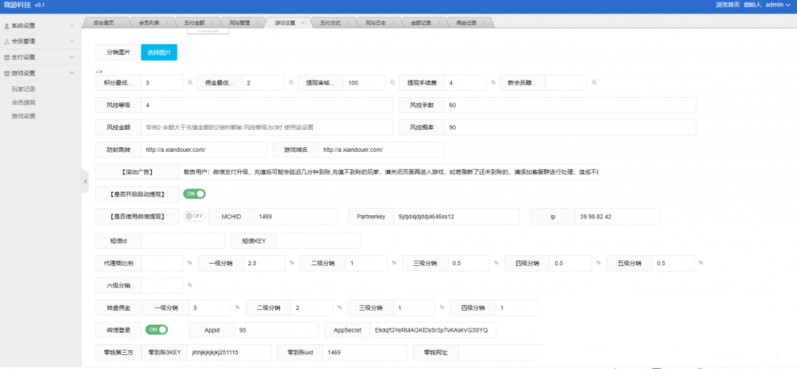Click the 游戏域名 URL field
This screenshot has height=369, width=797.
(382, 150)
